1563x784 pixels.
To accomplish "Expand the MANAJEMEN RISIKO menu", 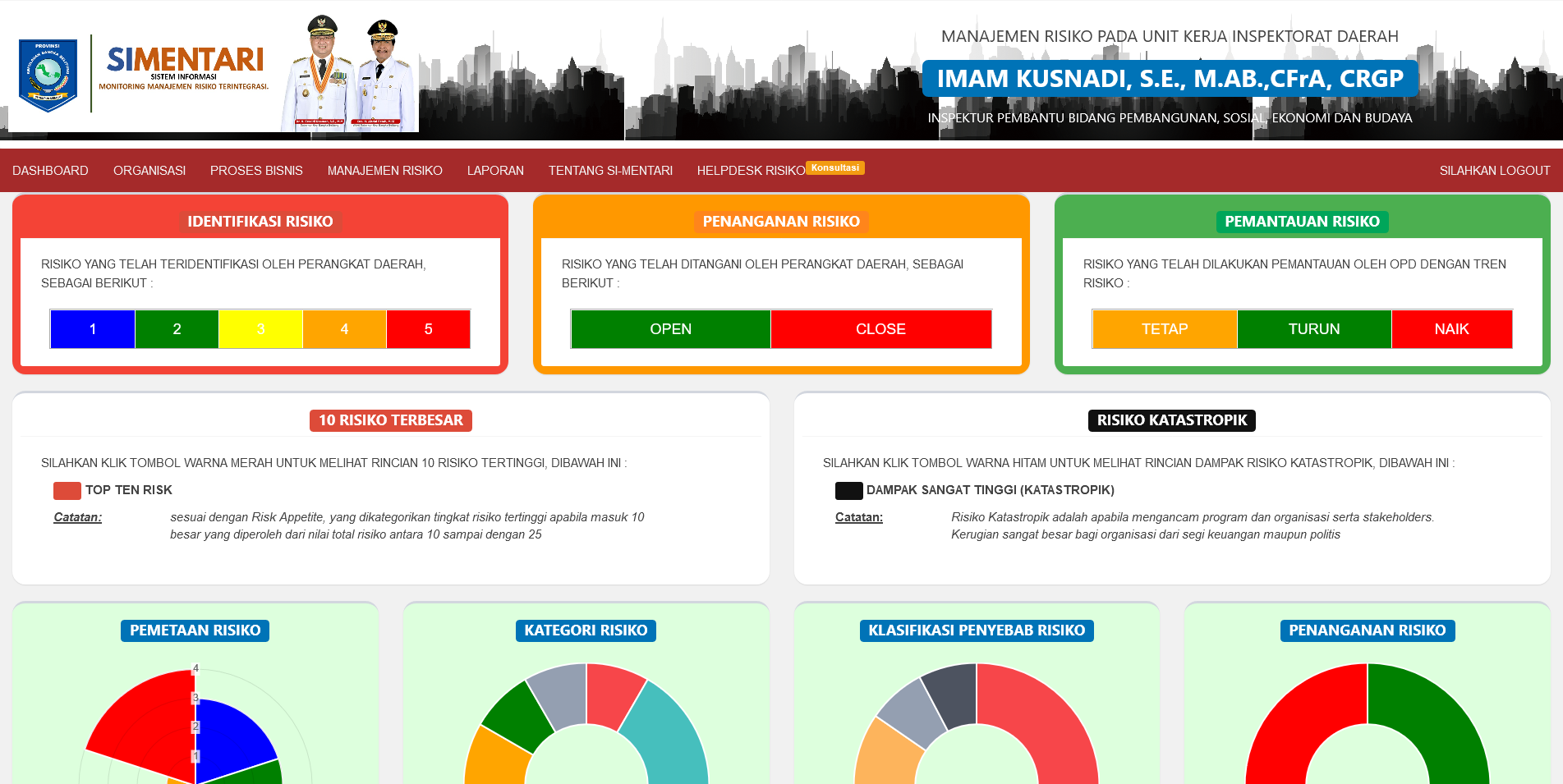I will tap(384, 171).
